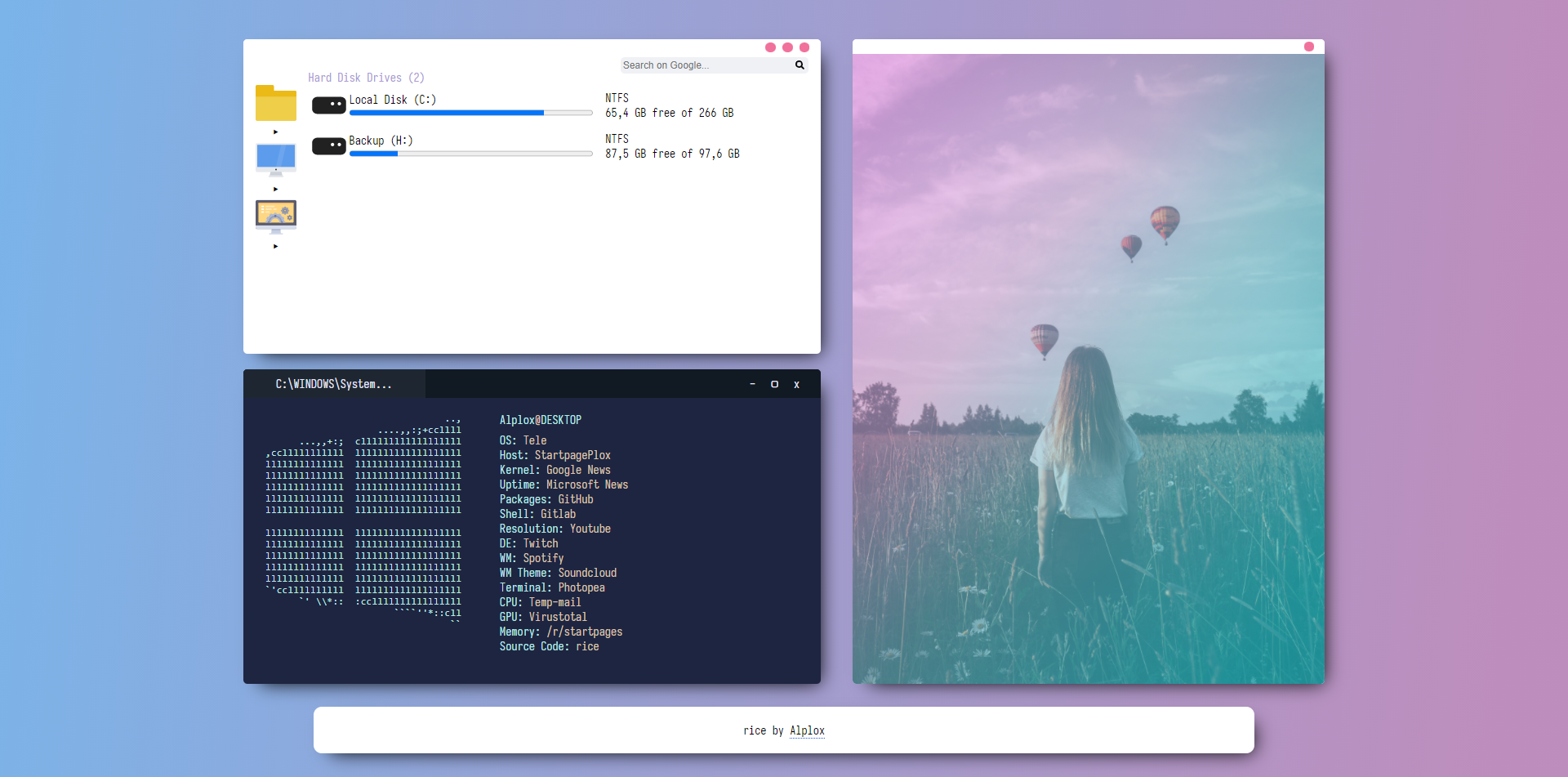The width and height of the screenshot is (1568, 777).
Task: Expand the arrow under the folder icon
Action: click(x=276, y=132)
